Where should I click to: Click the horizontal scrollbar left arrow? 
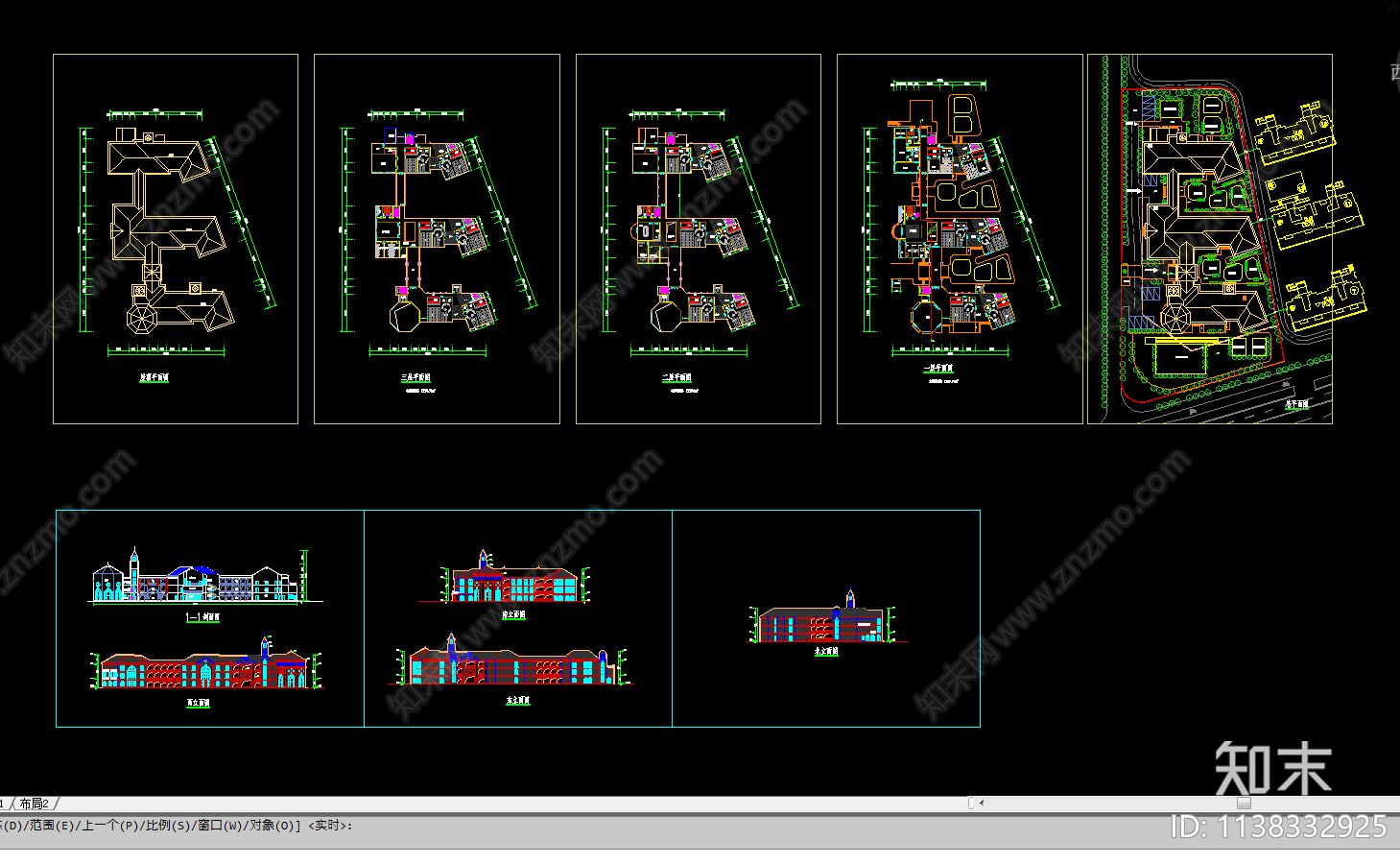point(981,804)
